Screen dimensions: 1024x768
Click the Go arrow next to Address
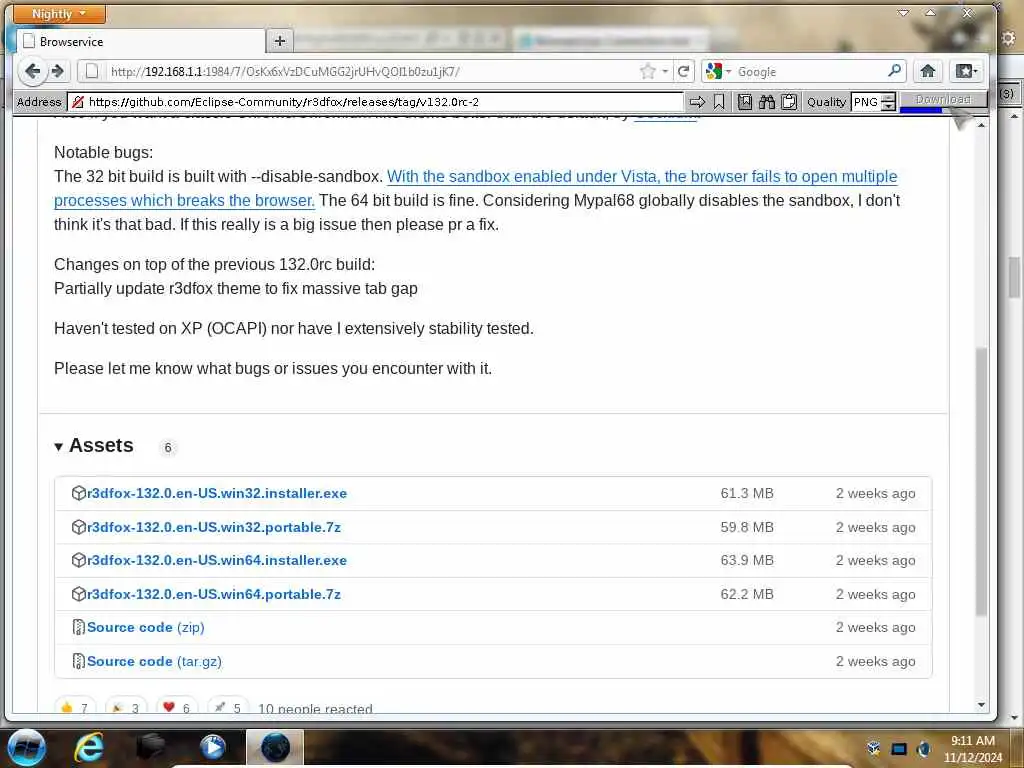click(x=697, y=102)
